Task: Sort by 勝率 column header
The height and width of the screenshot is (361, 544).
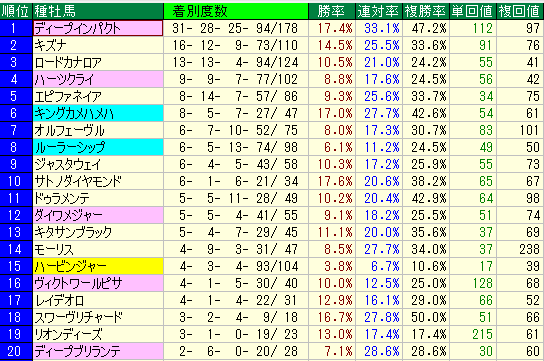Action: pos(332,11)
